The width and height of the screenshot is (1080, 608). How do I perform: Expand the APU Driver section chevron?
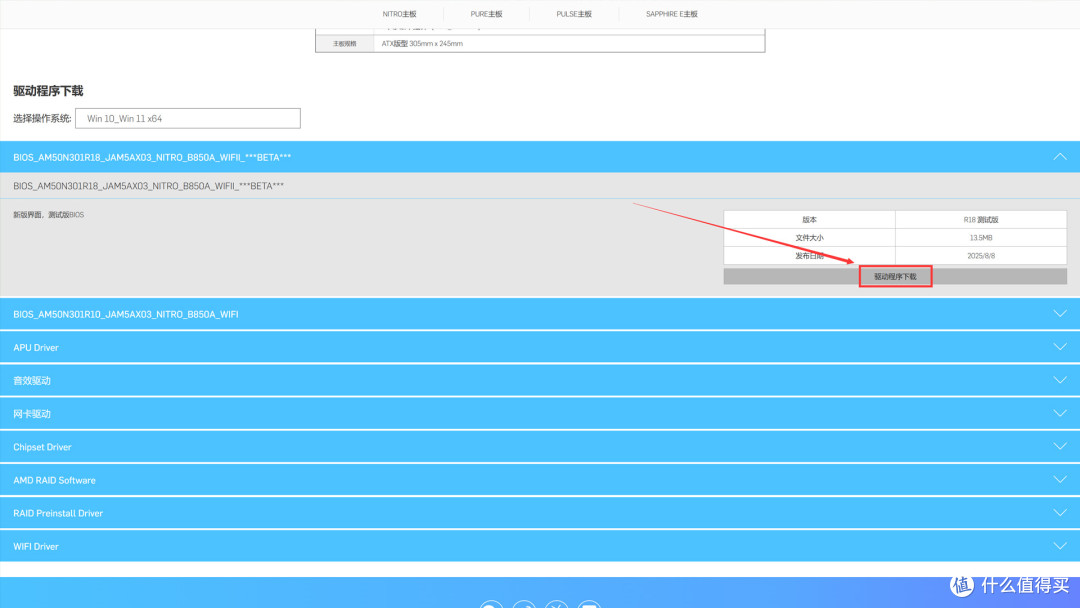[x=1059, y=347]
